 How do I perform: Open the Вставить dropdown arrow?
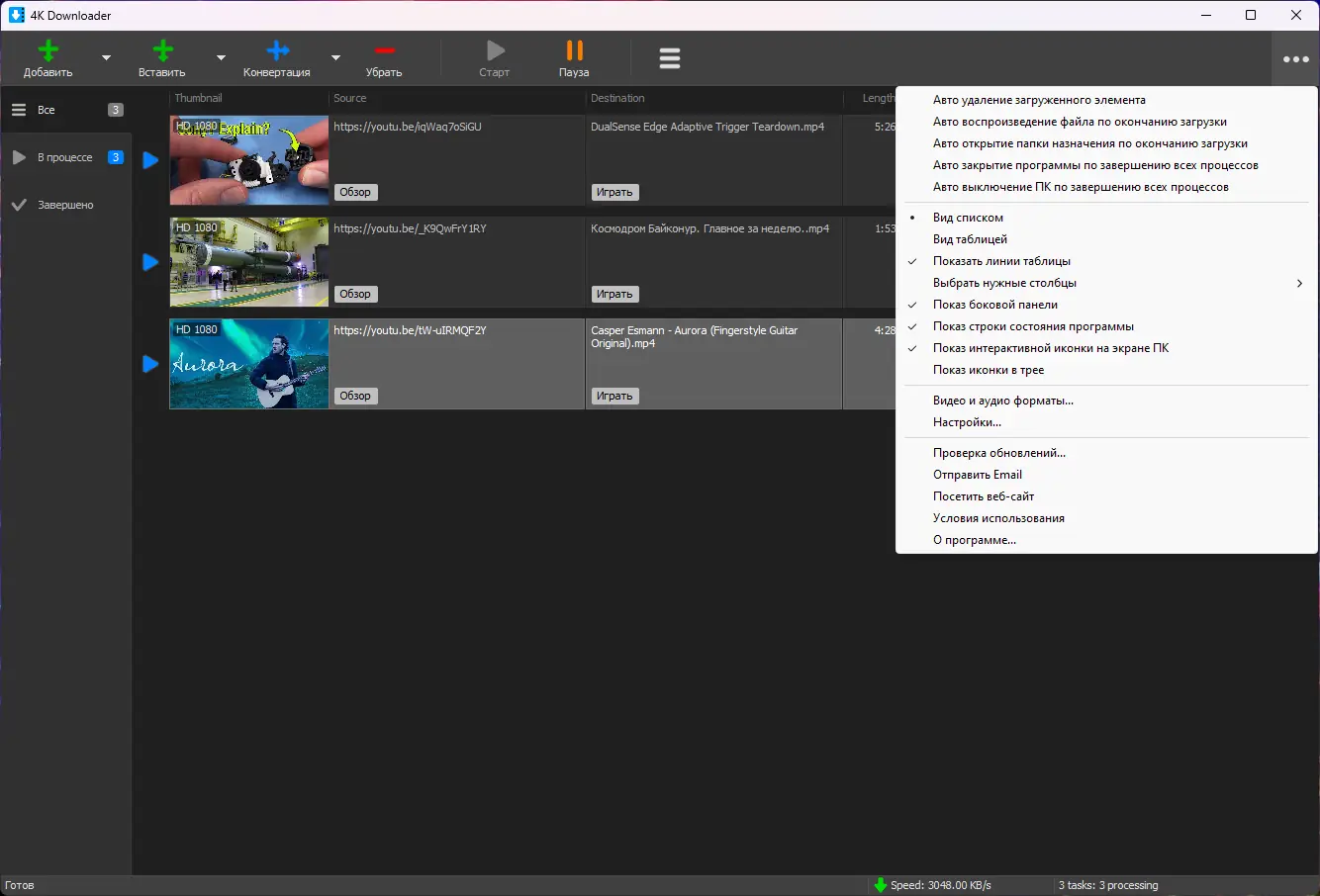221,57
